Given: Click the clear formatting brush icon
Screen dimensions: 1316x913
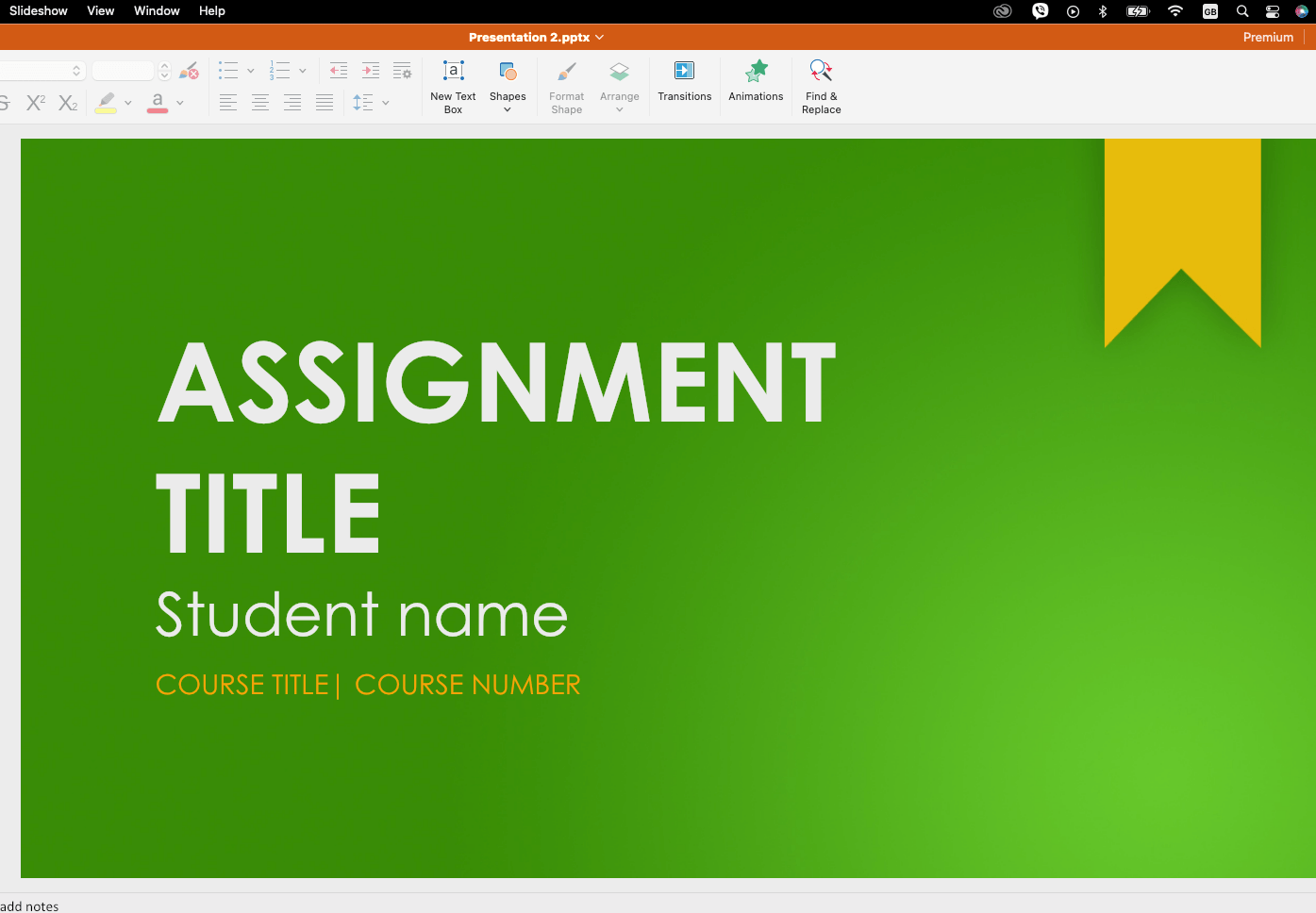Looking at the screenshot, I should point(189,71).
